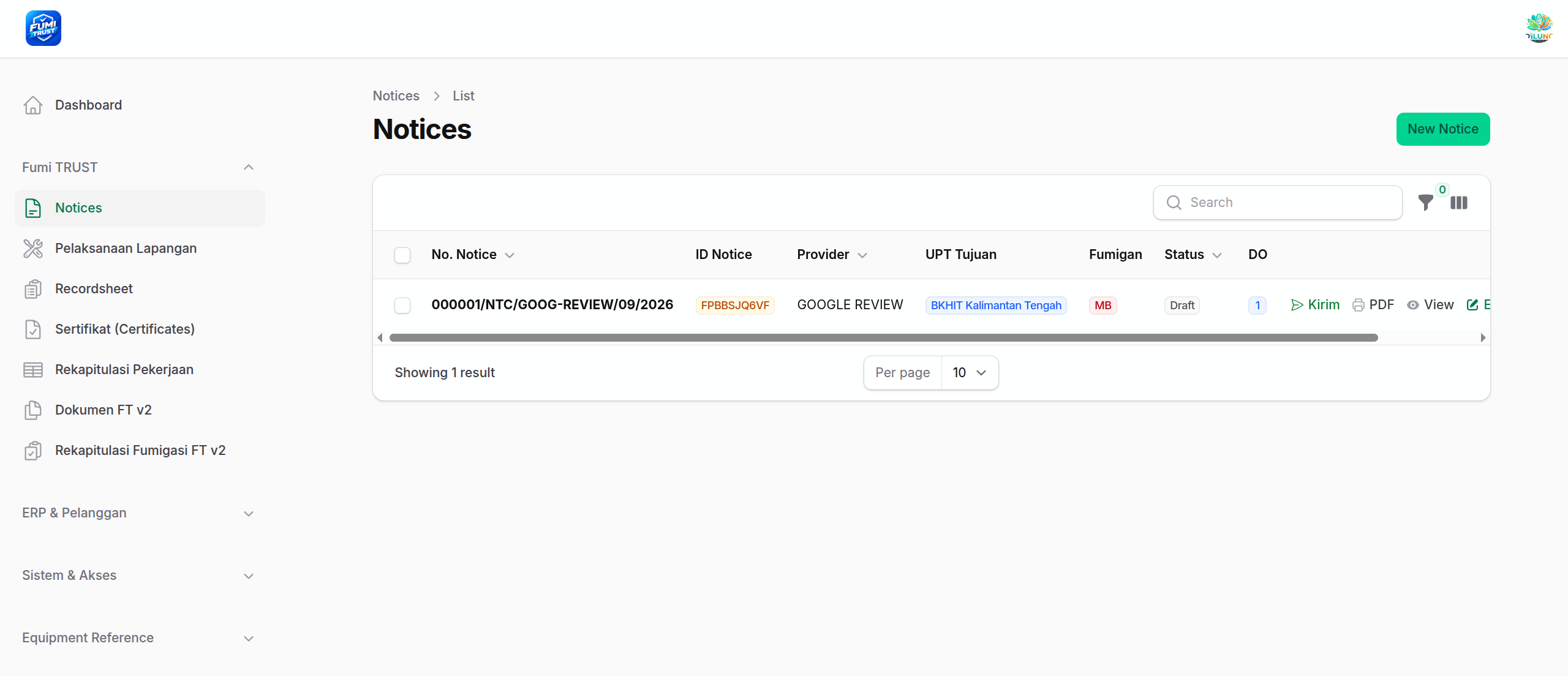Sort by the No. Notice column
Viewport: 1568px width, 676px height.
pyautogui.click(x=473, y=255)
